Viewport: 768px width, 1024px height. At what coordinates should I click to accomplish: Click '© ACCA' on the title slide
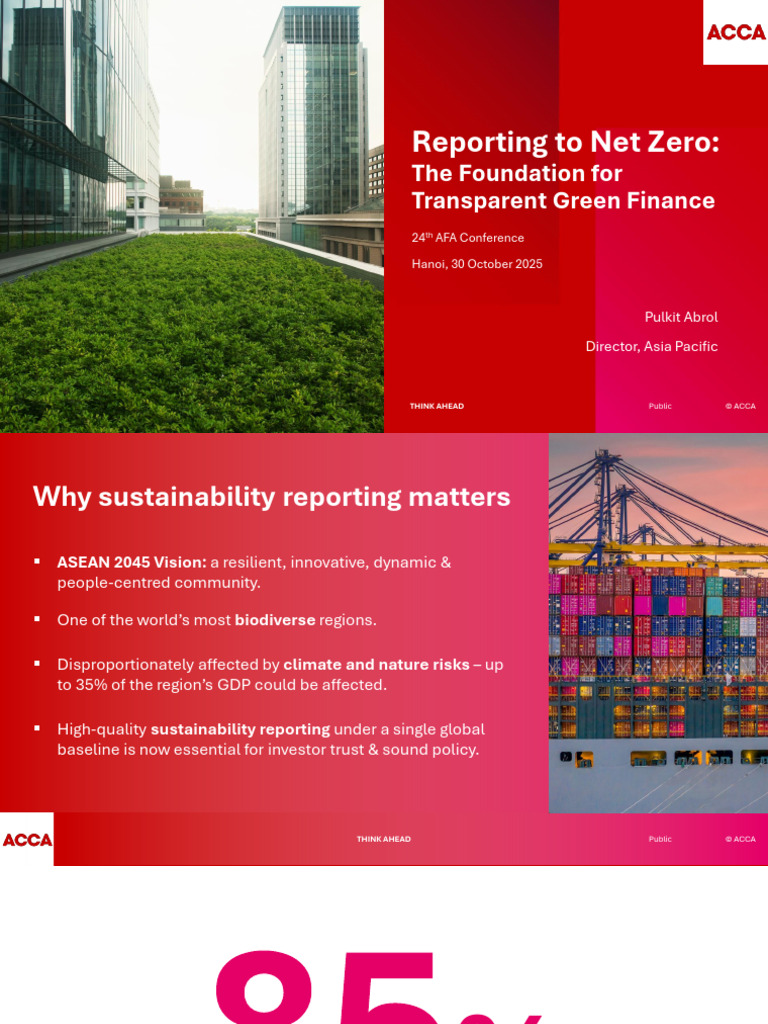pos(740,406)
